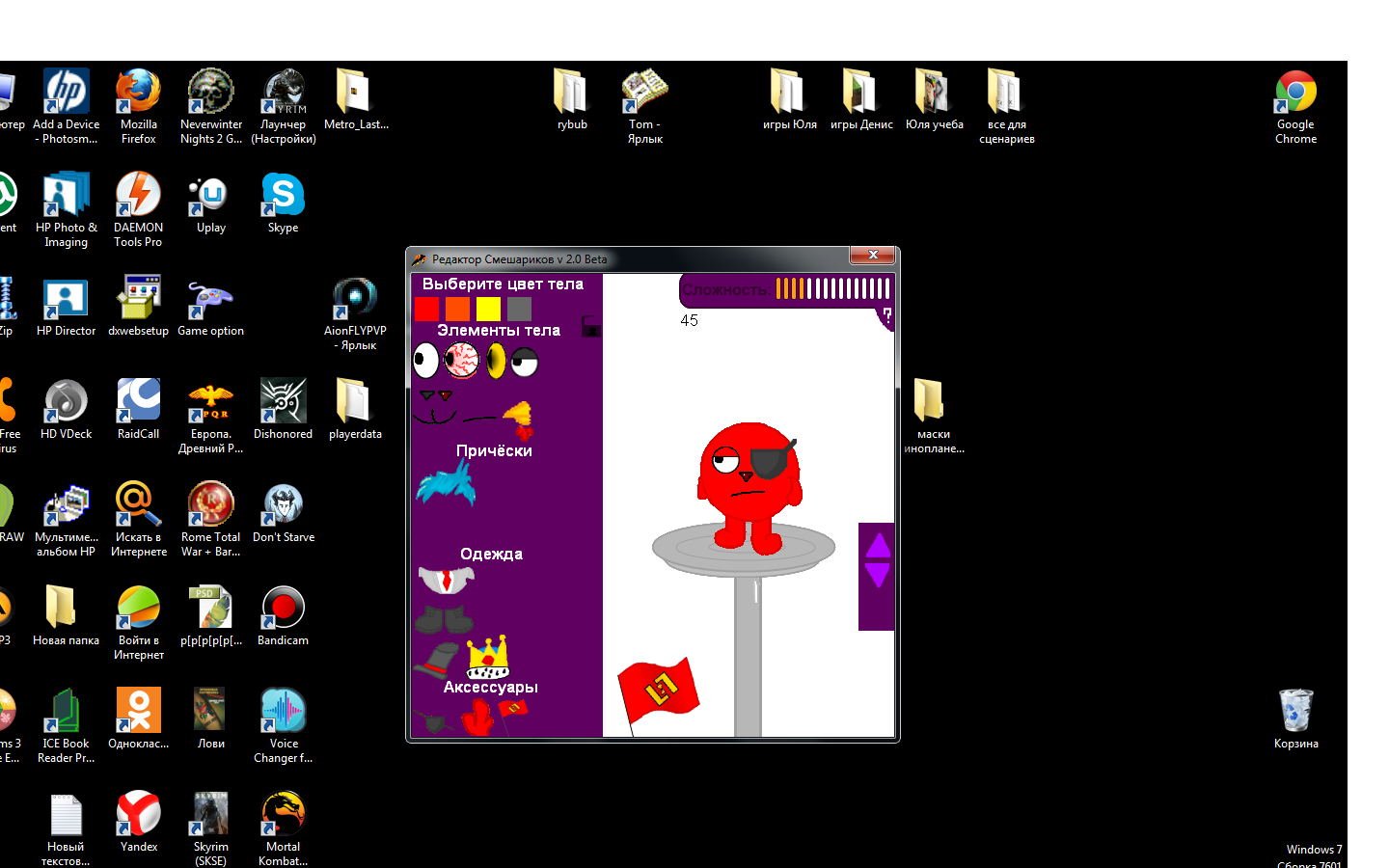Choose the blue spiky hairstyle
Image resolution: width=1389 pixels, height=868 pixels.
pos(447,483)
